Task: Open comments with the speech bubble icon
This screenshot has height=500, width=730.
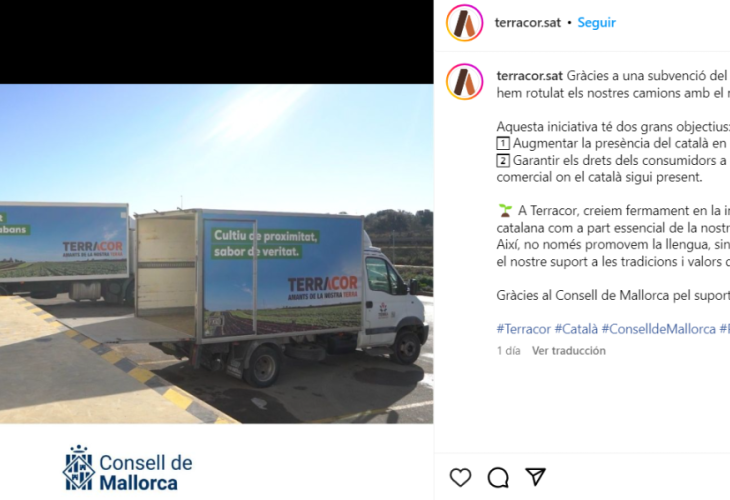Action: coord(498,477)
